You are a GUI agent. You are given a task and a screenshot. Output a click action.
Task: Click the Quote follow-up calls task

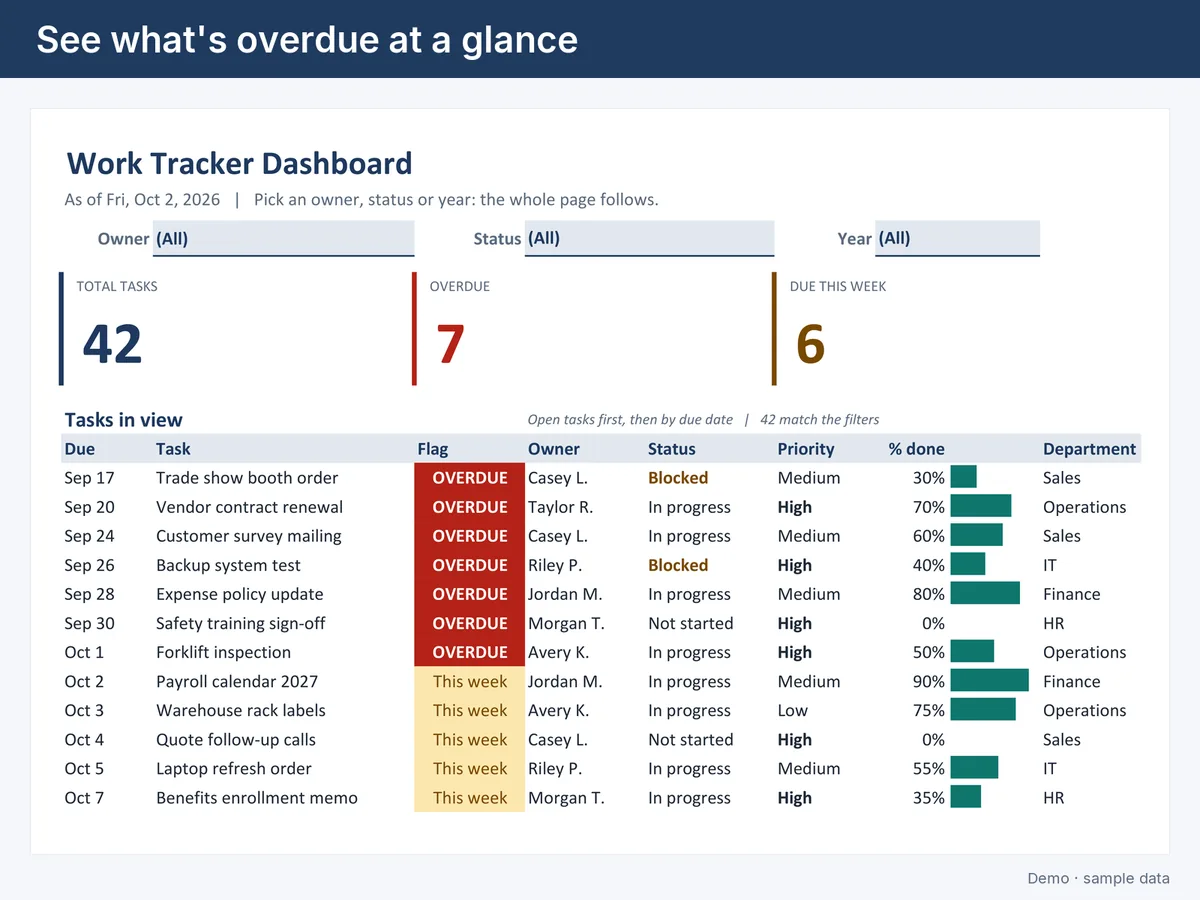point(236,740)
